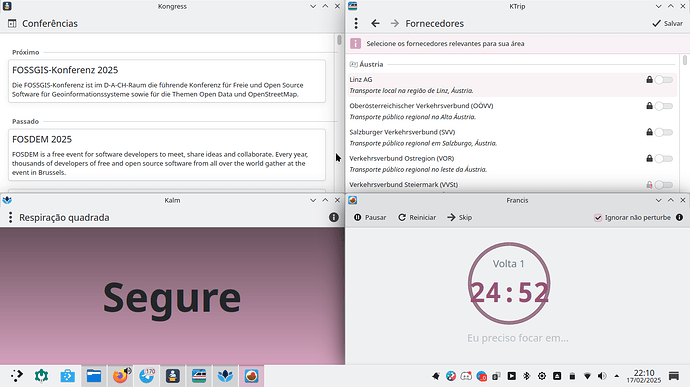Switch to Francis tomato icon in taskbar
Image resolution: width=690 pixels, height=387 pixels.
[x=251, y=376]
